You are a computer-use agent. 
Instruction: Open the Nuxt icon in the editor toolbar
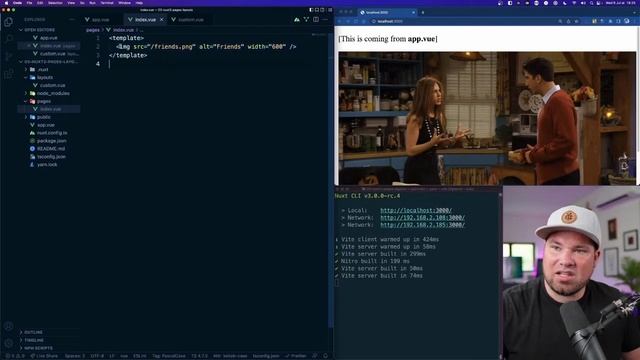(x=297, y=20)
